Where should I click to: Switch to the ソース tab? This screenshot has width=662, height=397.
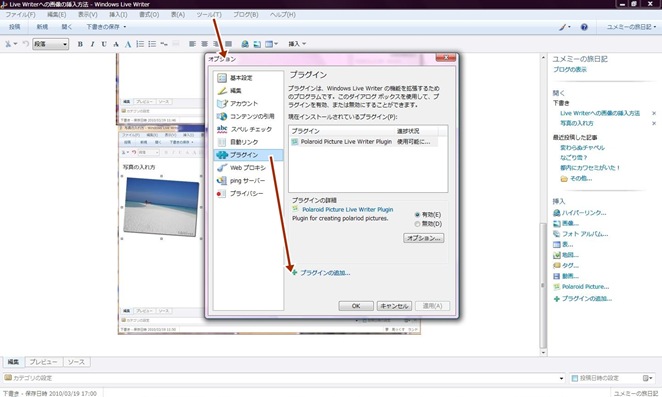pyautogui.click(x=76, y=362)
